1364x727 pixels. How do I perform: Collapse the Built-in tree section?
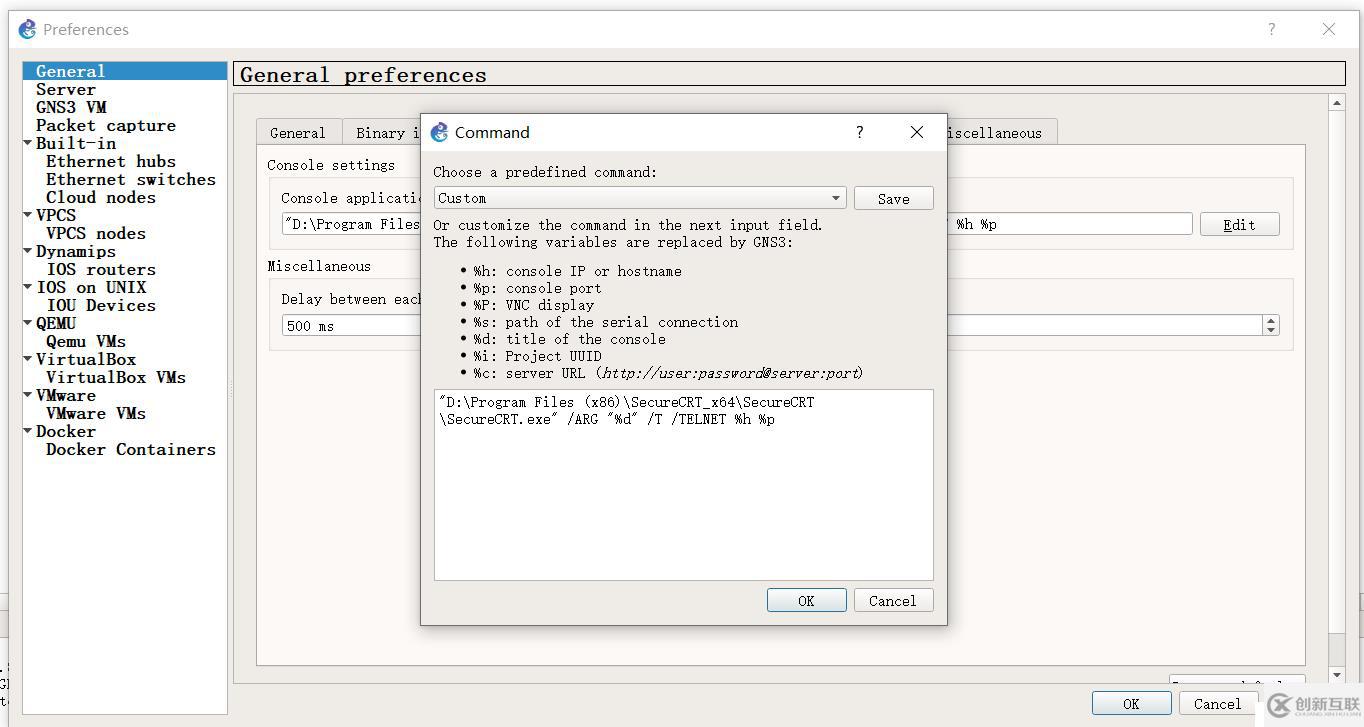[x=28, y=143]
